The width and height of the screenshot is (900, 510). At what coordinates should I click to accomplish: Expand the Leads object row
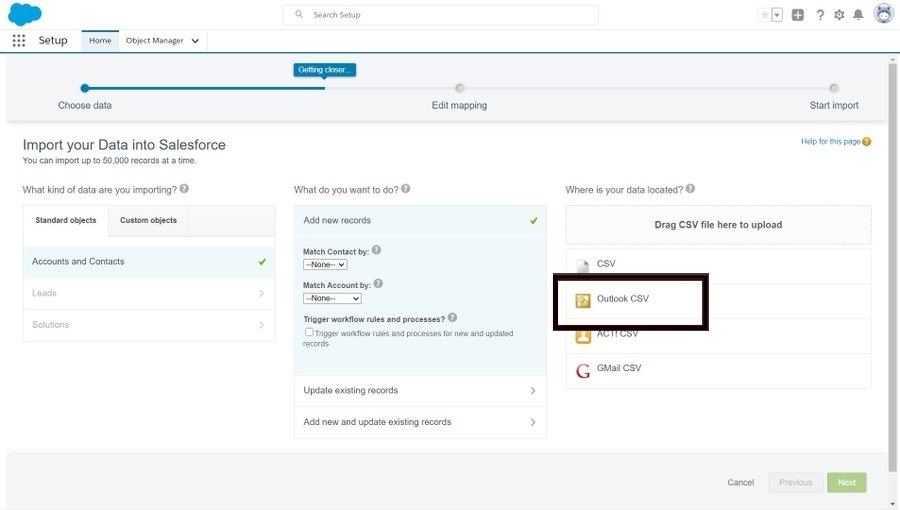tap(149, 293)
